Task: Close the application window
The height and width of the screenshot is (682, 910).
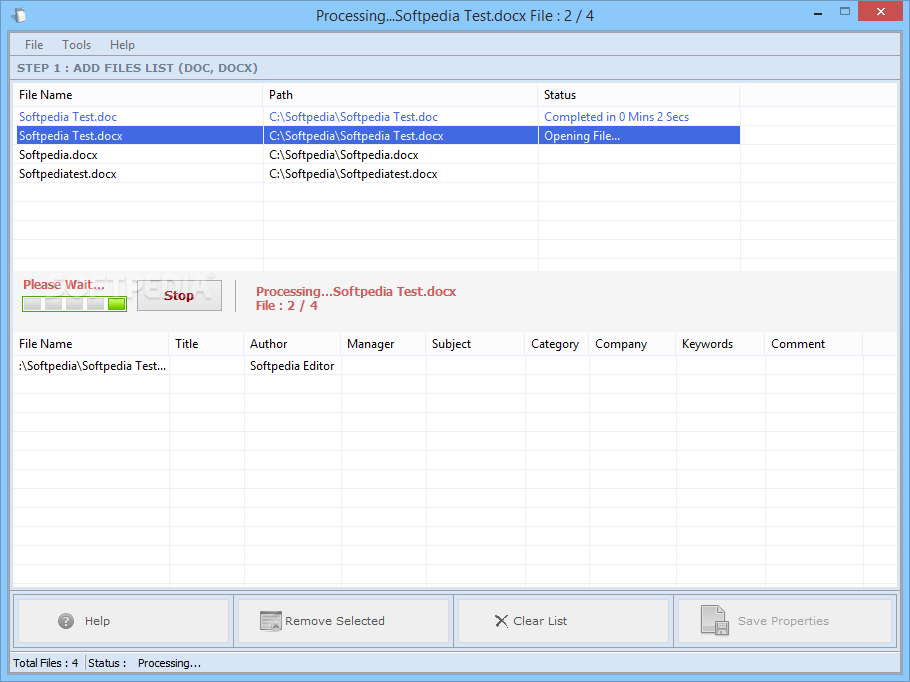Action: [x=880, y=11]
